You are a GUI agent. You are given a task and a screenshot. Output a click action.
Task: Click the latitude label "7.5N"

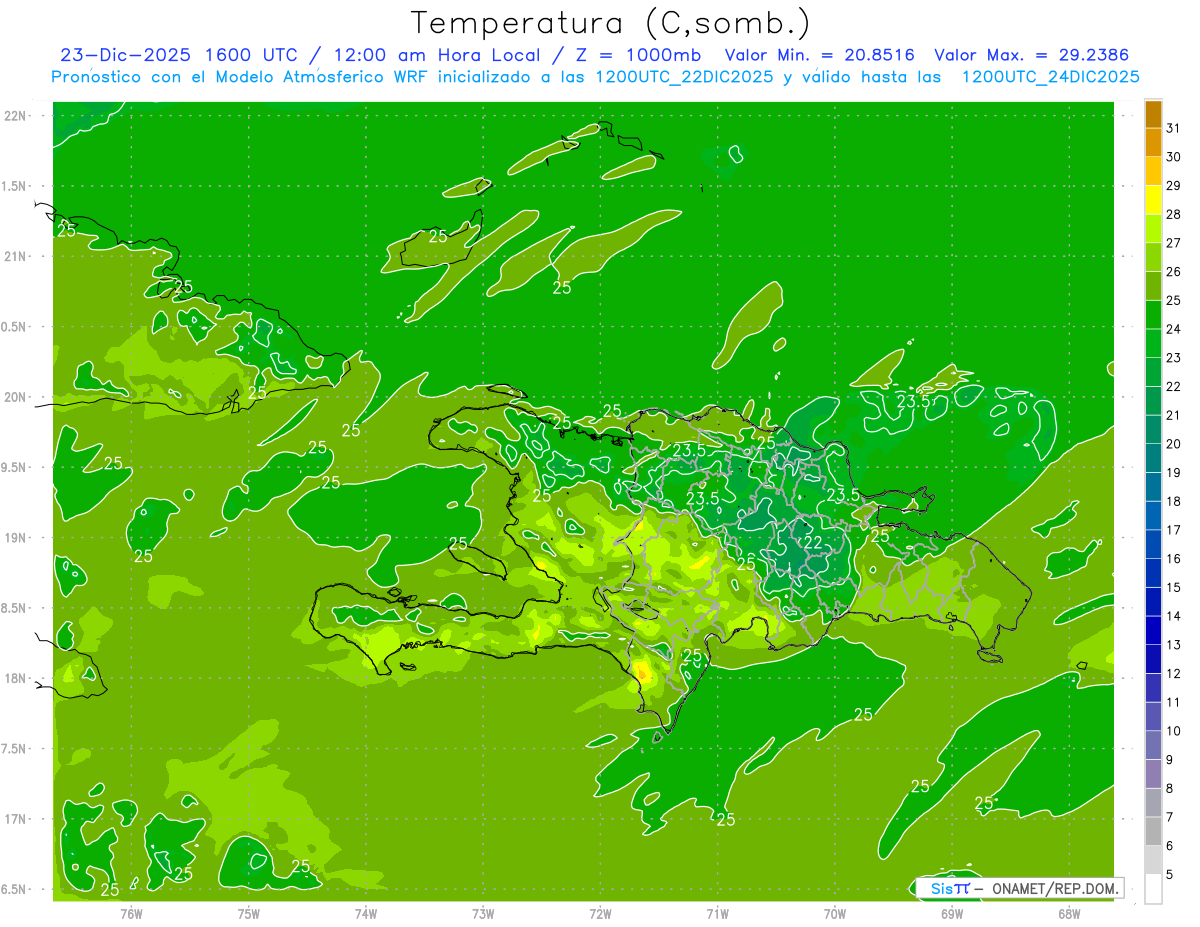pyautogui.click(x=15, y=749)
